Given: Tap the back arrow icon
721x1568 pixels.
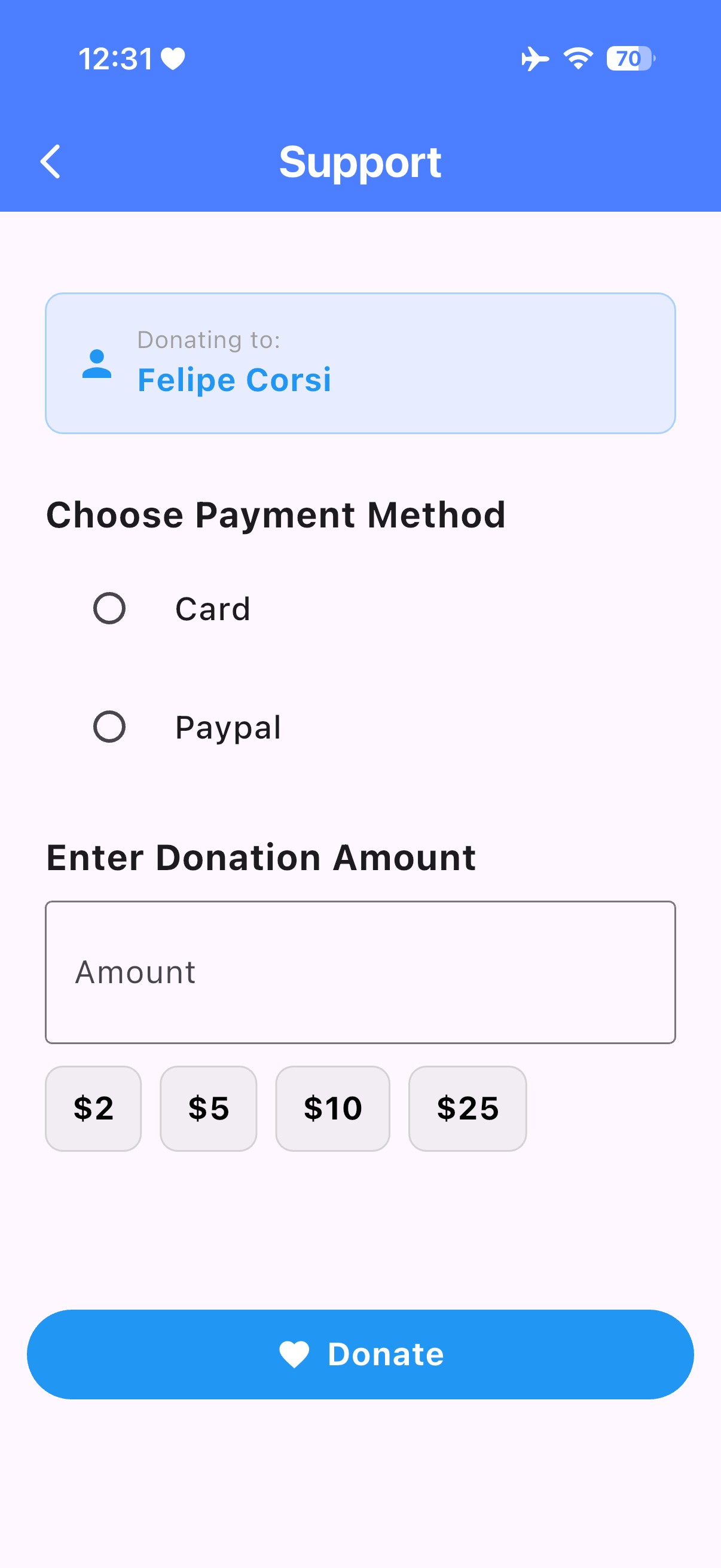Looking at the screenshot, I should coord(50,162).
